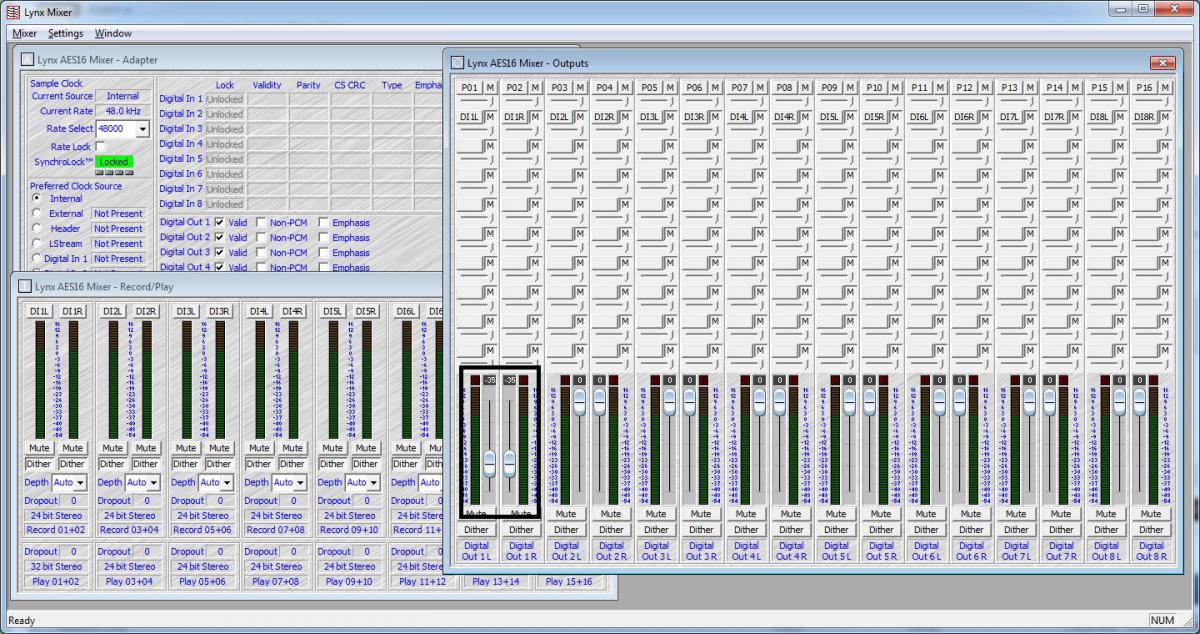Click the 48.0 kHz current rate value

coord(123,111)
